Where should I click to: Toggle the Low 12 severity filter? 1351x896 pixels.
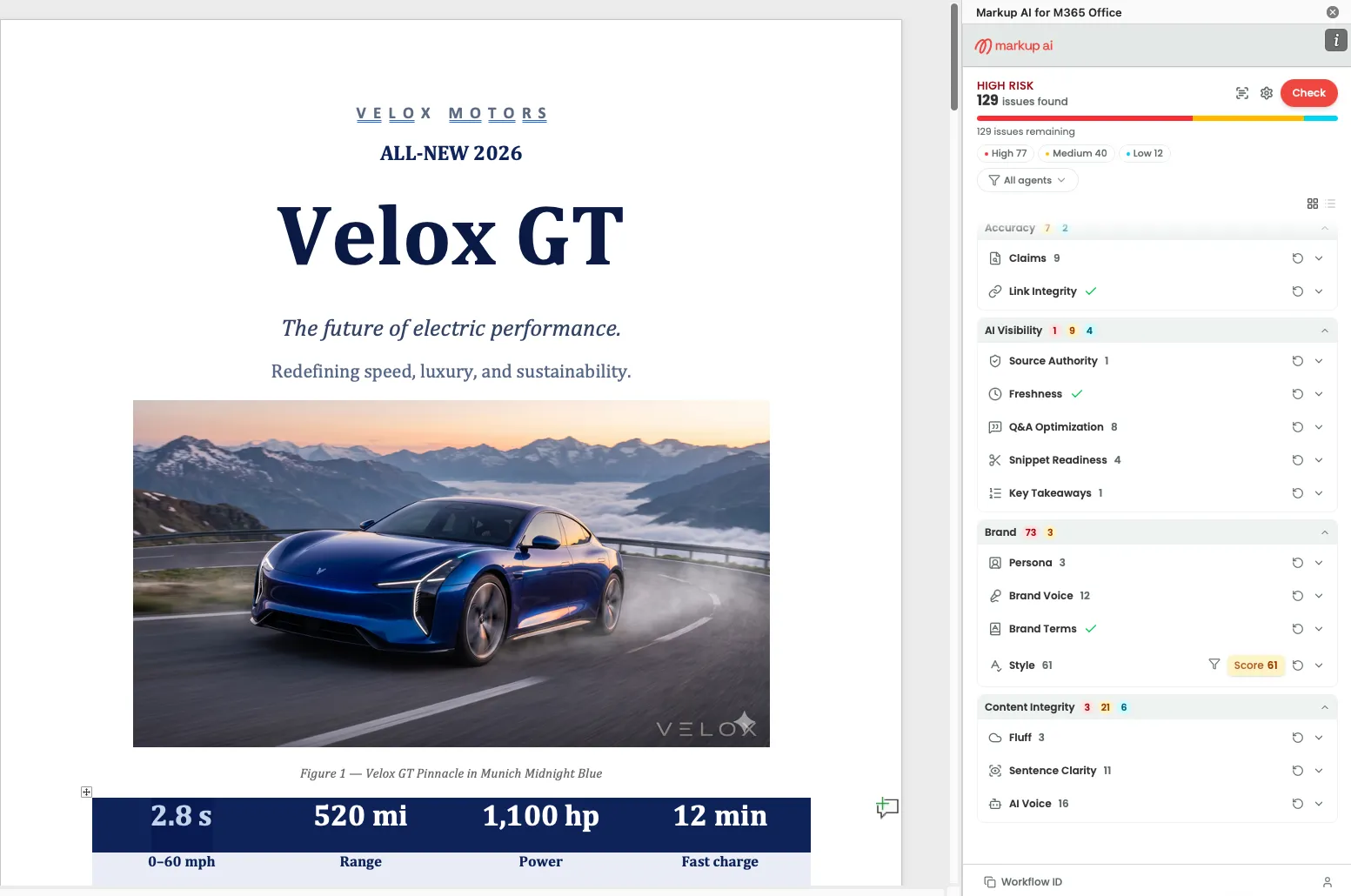1145,153
